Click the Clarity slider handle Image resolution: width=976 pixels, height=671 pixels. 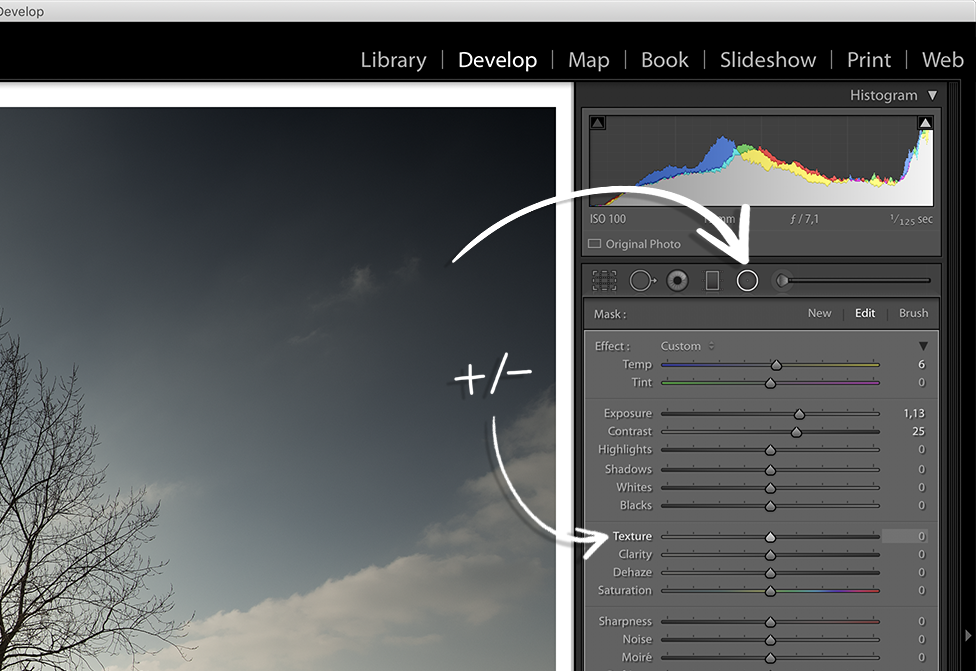[771, 555]
